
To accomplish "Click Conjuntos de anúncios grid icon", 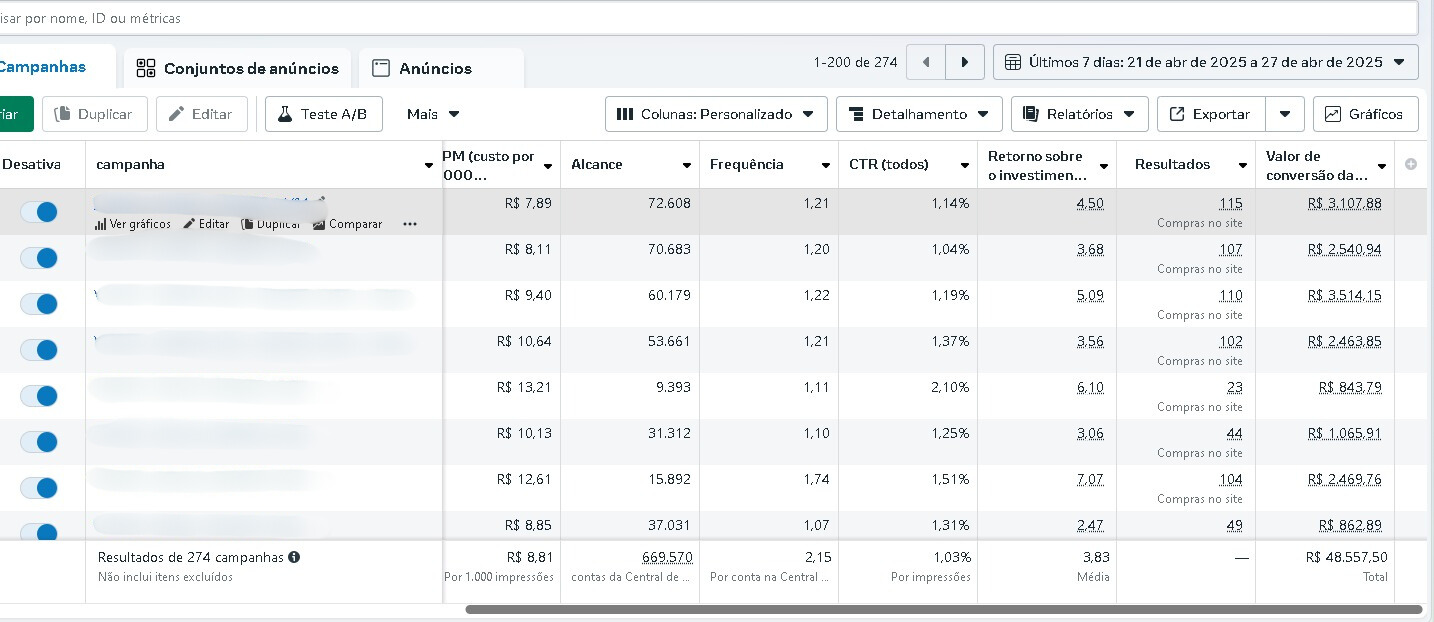I will pyautogui.click(x=146, y=68).
